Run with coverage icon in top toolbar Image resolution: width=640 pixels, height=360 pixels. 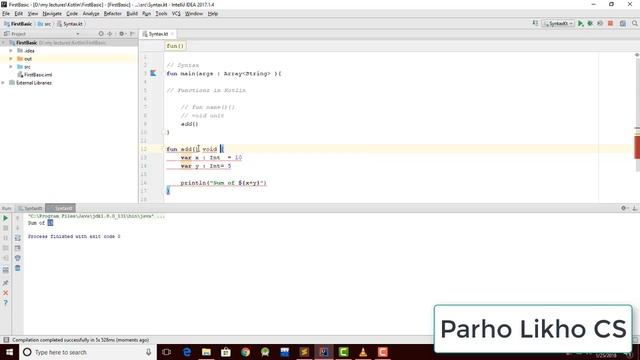click(x=600, y=24)
